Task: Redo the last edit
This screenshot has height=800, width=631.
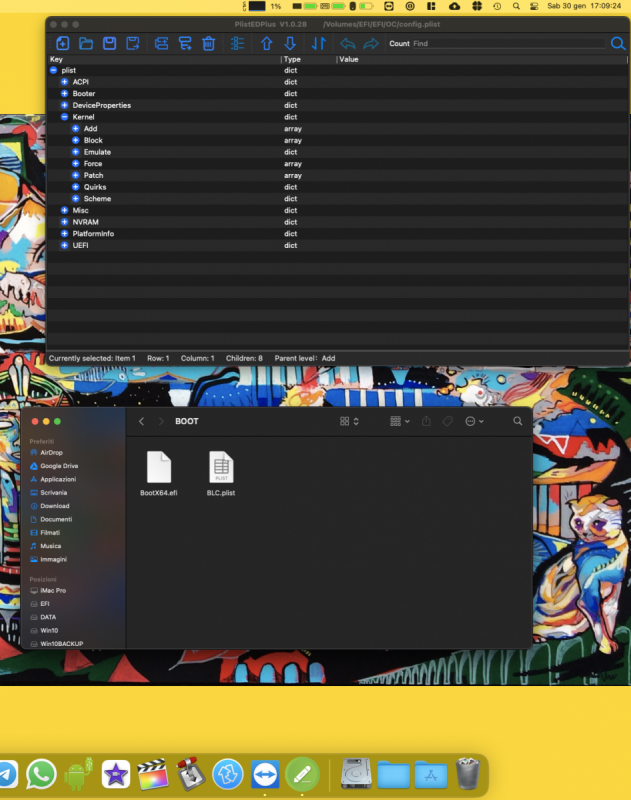Action: click(x=371, y=43)
